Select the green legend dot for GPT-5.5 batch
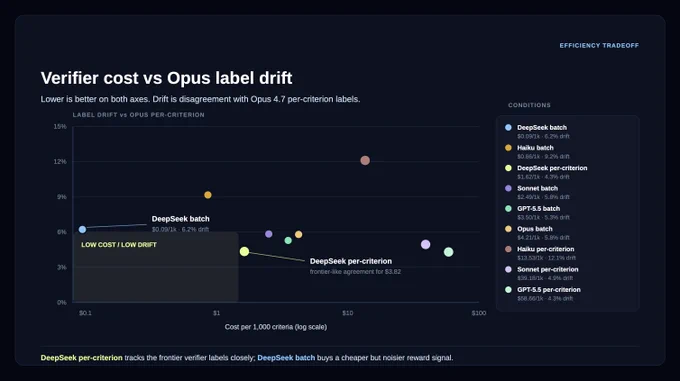The width and height of the screenshot is (680, 381). tap(508, 208)
